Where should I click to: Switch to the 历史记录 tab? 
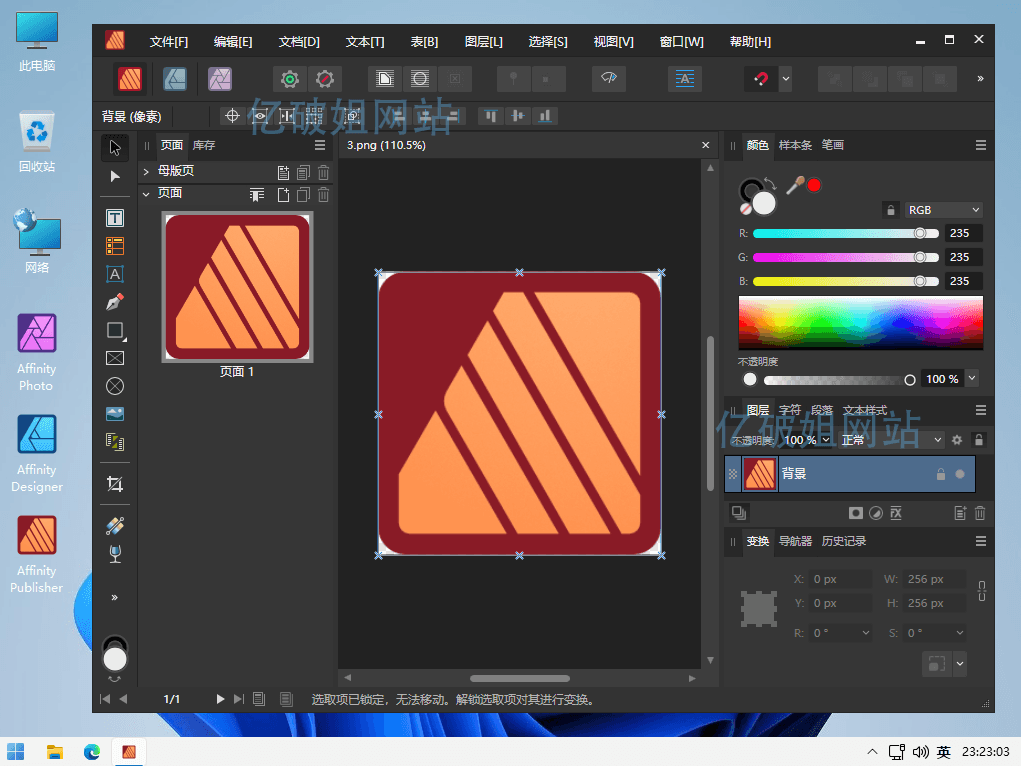point(844,541)
